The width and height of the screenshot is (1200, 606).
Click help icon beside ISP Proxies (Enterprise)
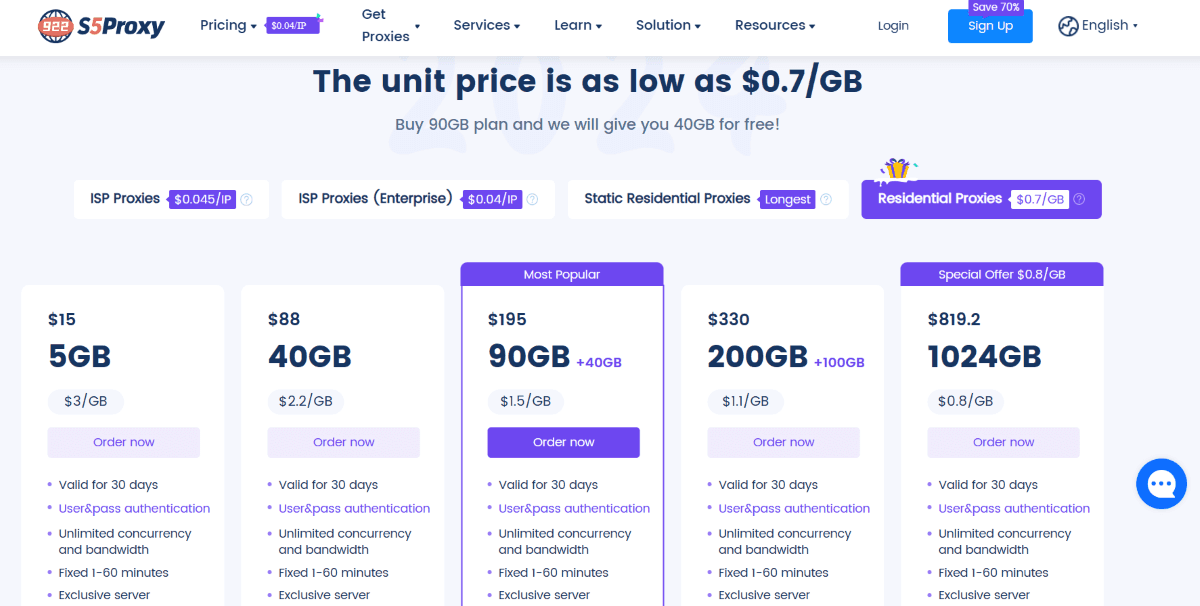coord(533,199)
